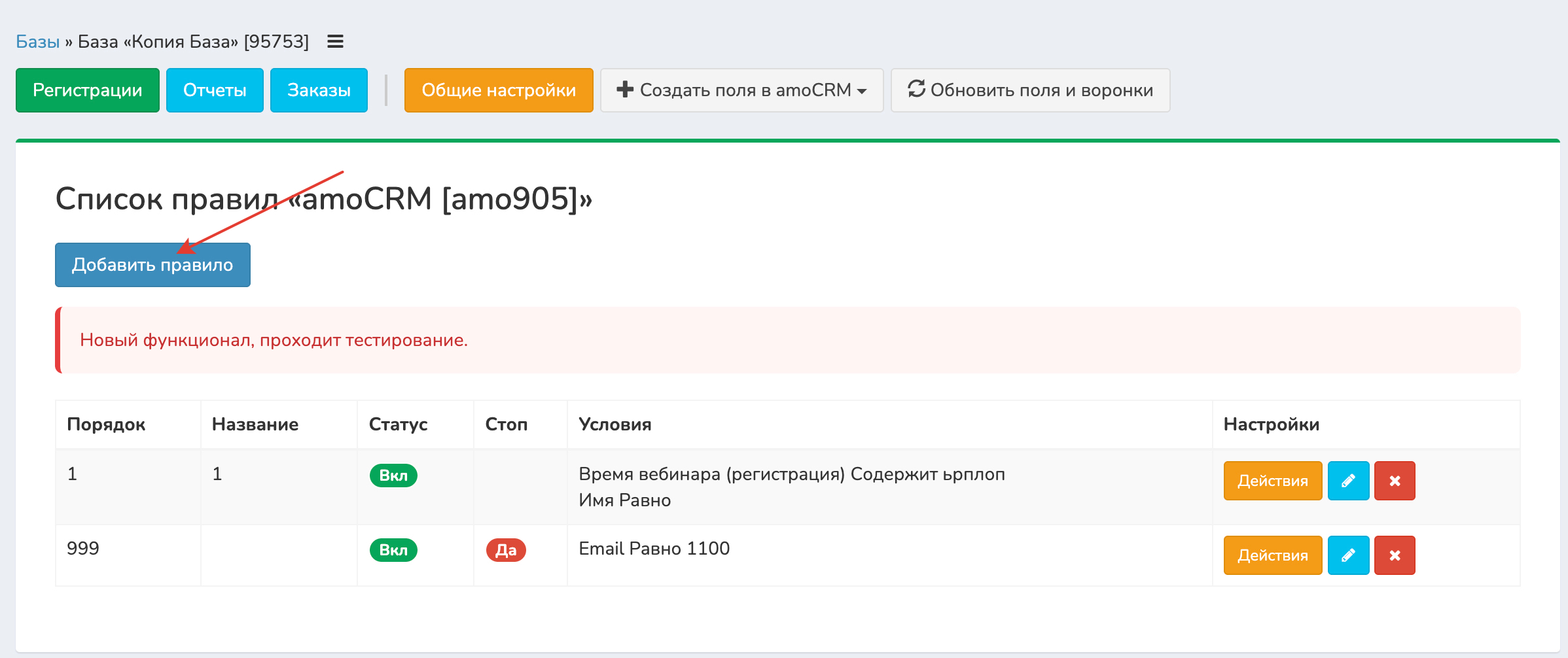Screen dimensions: 1568x658
Task: Click the pencil edit icon for rule 1
Action: pyautogui.click(x=1348, y=481)
